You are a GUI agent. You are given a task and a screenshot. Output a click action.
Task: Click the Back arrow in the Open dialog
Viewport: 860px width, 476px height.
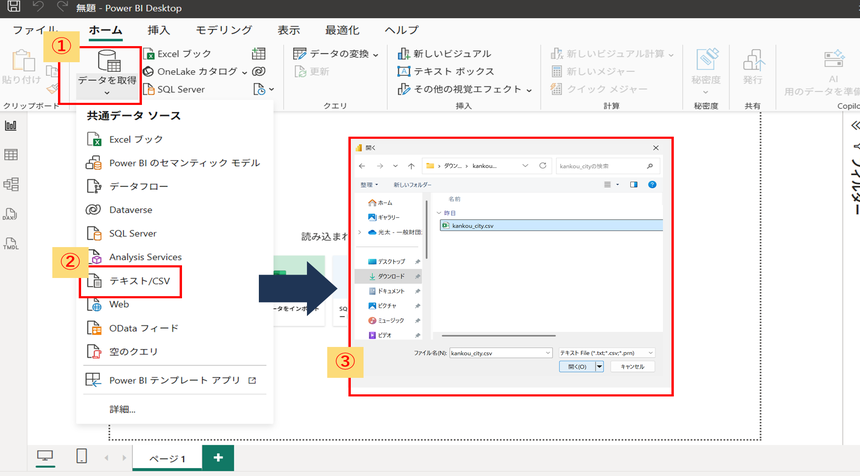(x=362, y=166)
